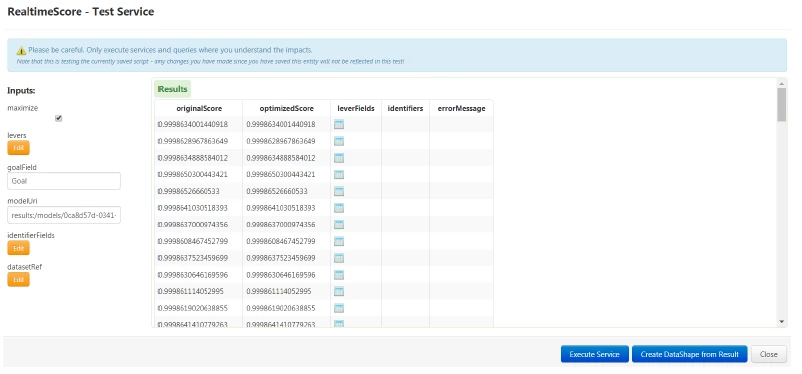Open leverFields infotable for row 0.9998628967863649
Screen dimensions: 802x374
point(339,141)
